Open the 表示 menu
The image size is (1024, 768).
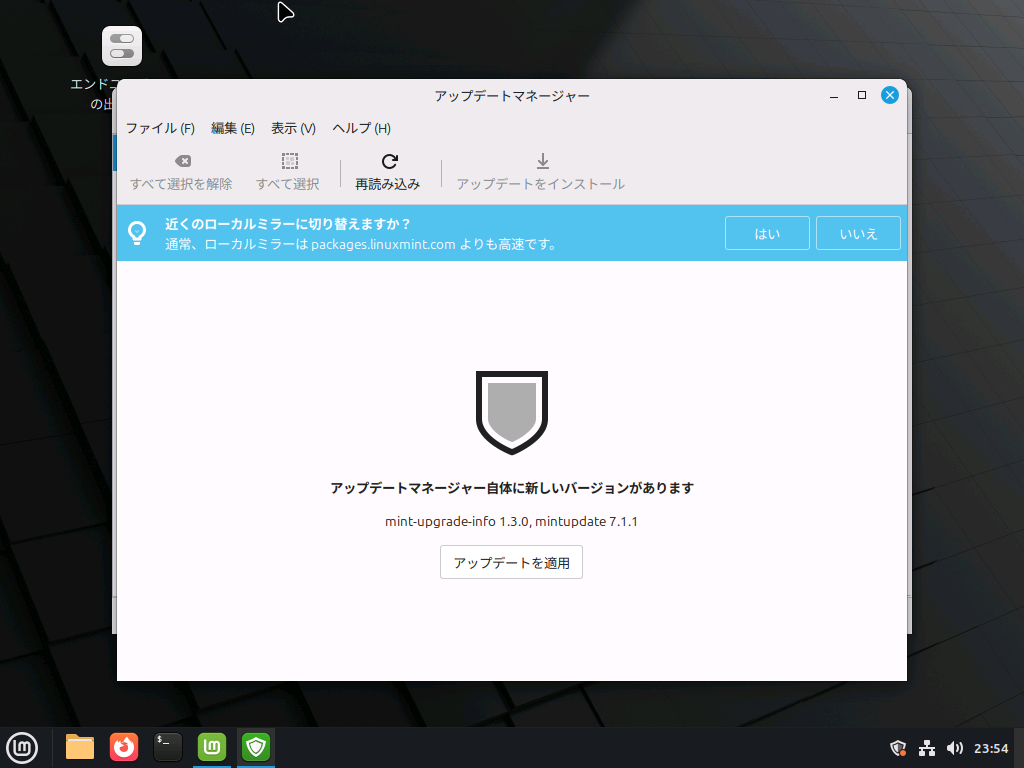[x=292, y=128]
